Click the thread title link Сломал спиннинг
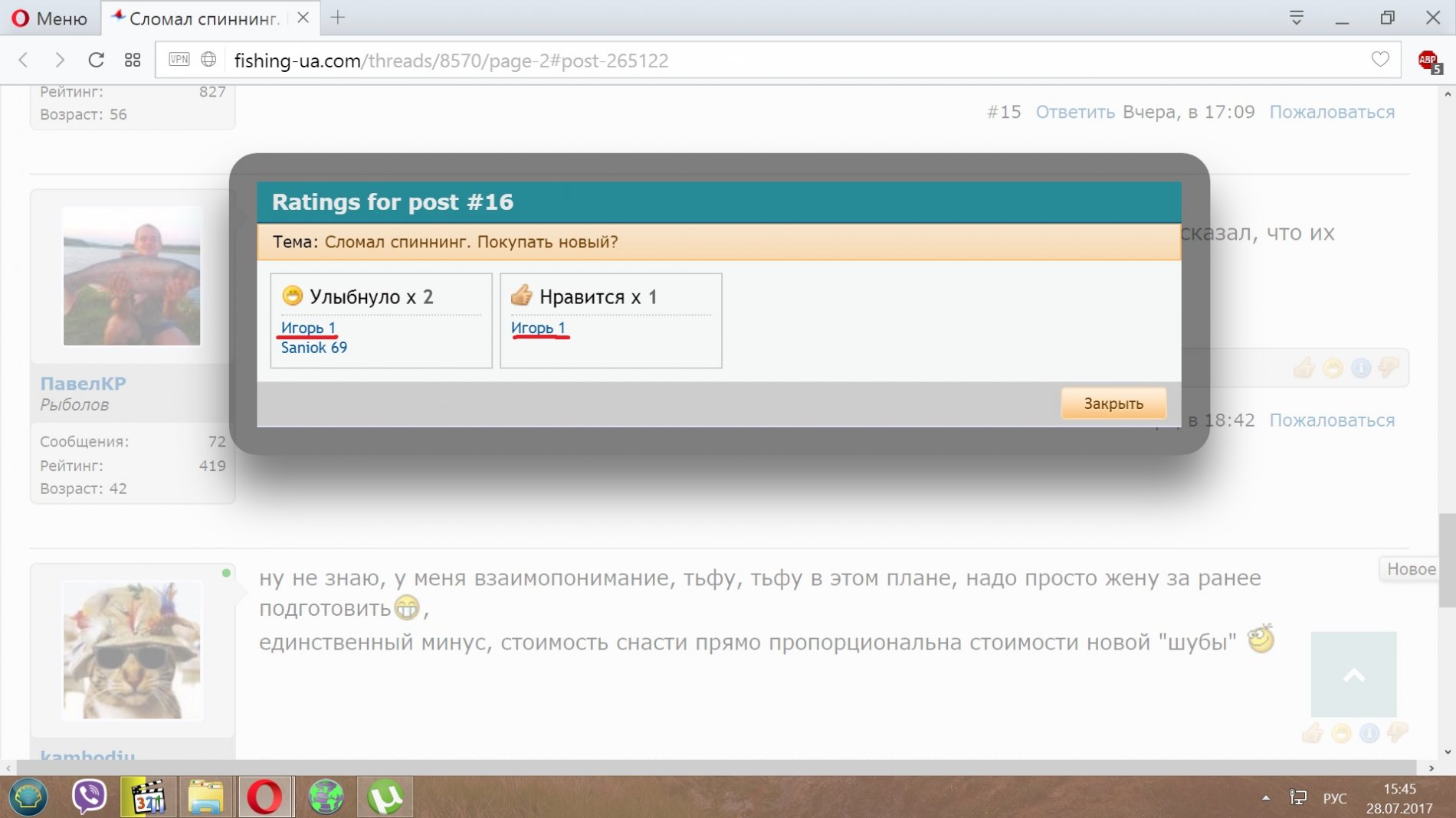This screenshot has width=1456, height=818. [471, 242]
